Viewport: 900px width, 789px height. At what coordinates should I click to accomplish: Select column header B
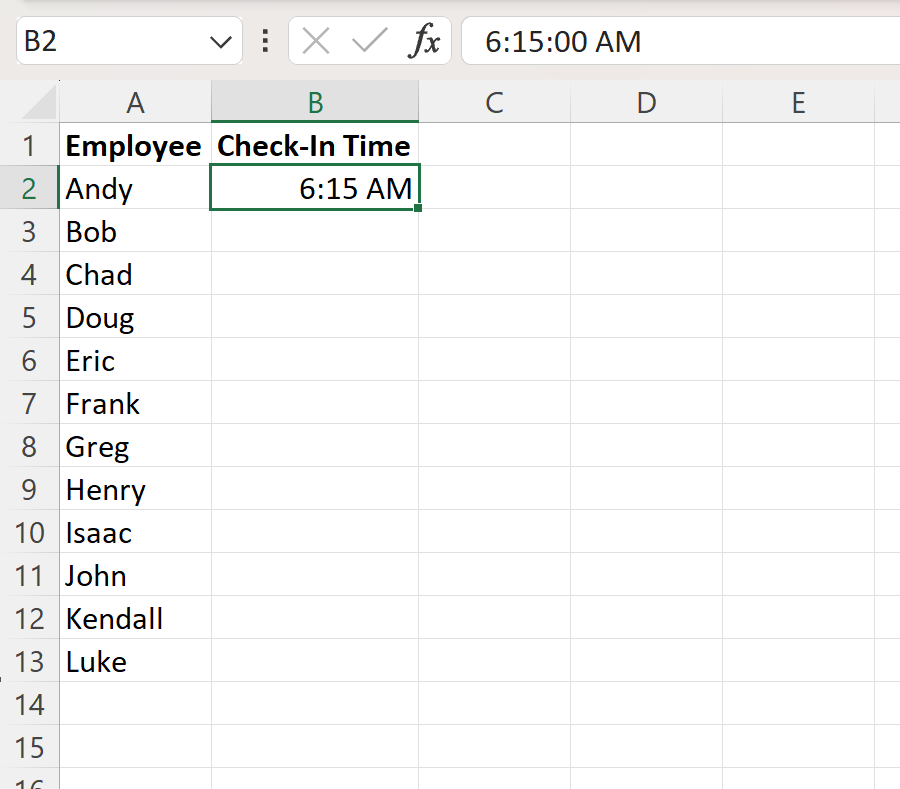(314, 103)
